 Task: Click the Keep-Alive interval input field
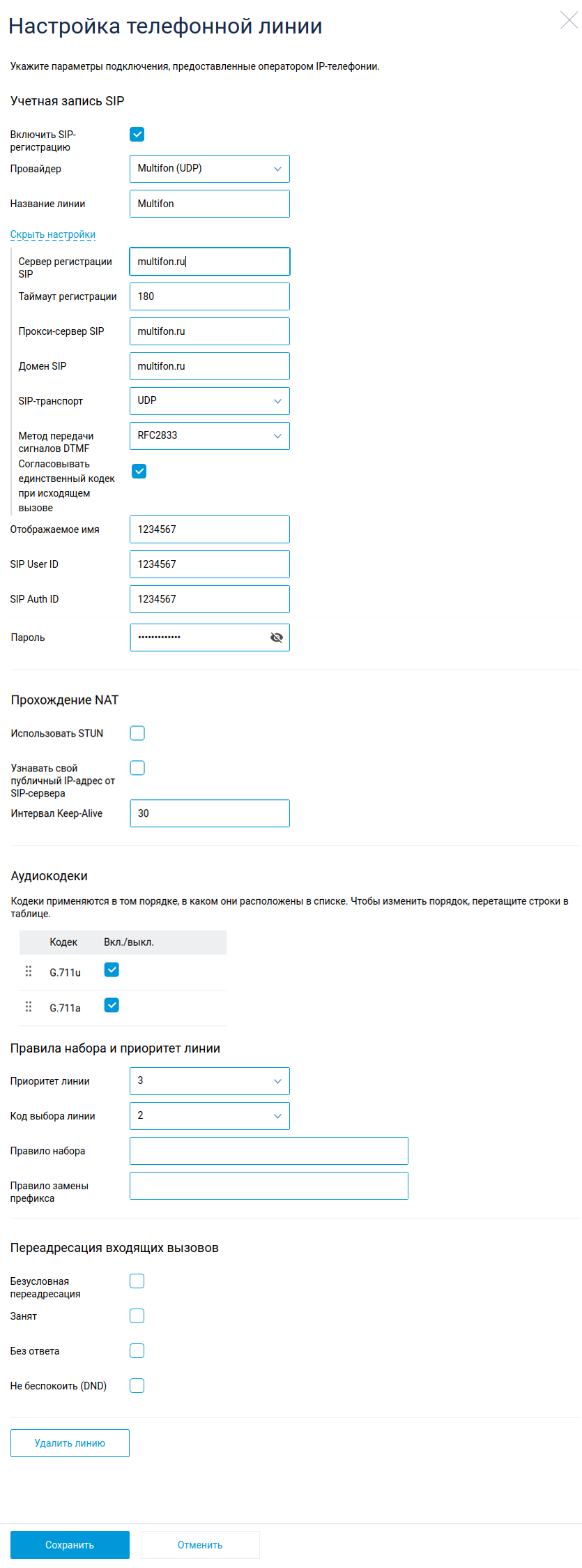pyautogui.click(x=209, y=813)
